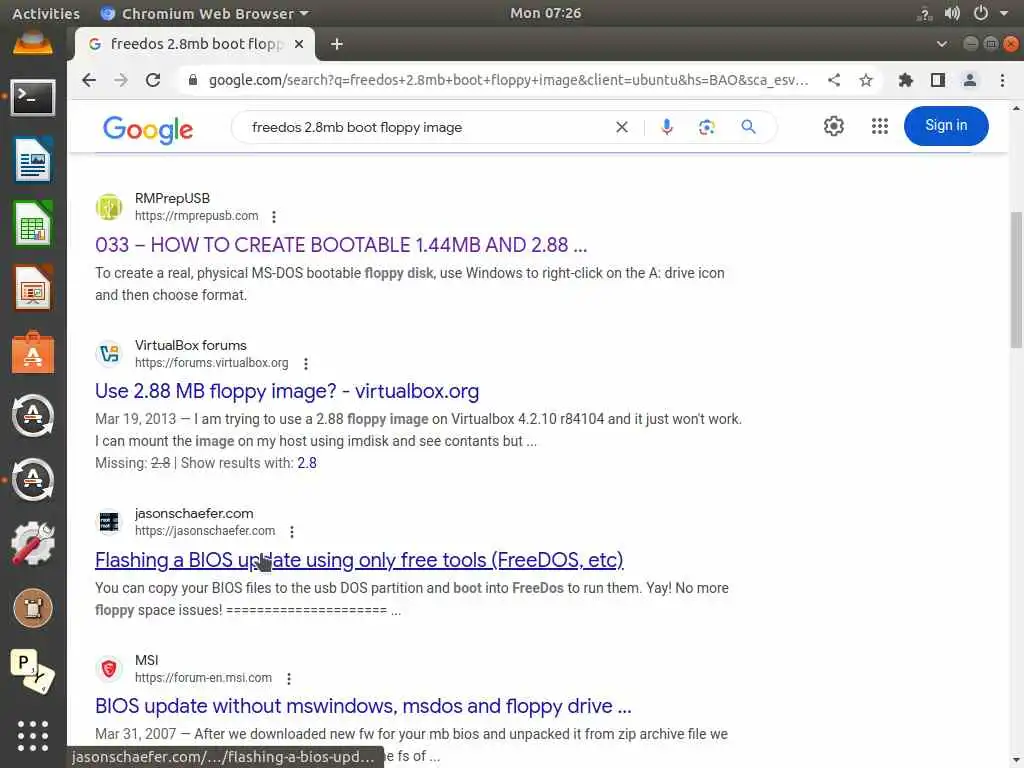Click the forward navigation arrow
The width and height of the screenshot is (1024, 768).
point(121,80)
